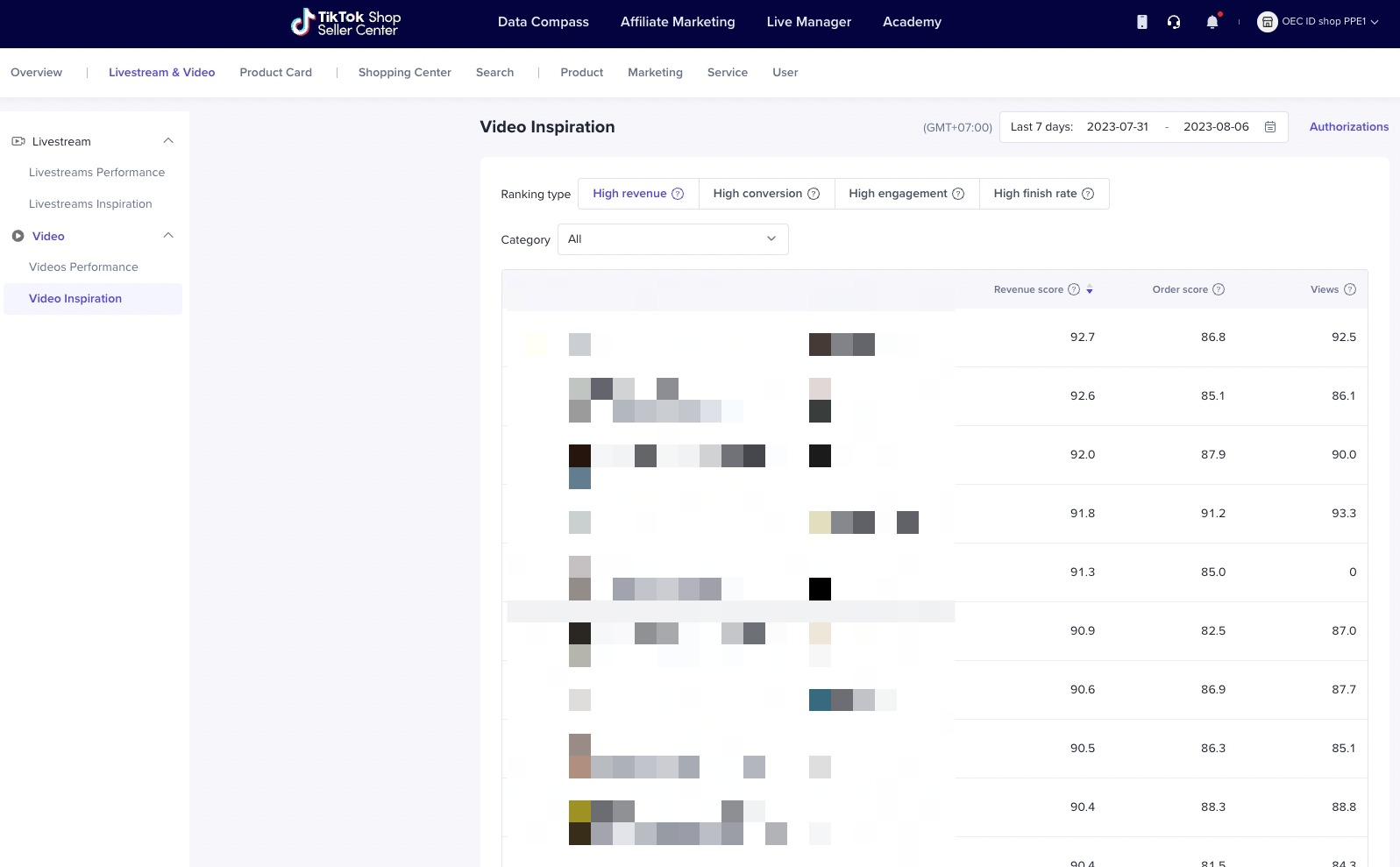Open the Category dropdown

[672, 239]
